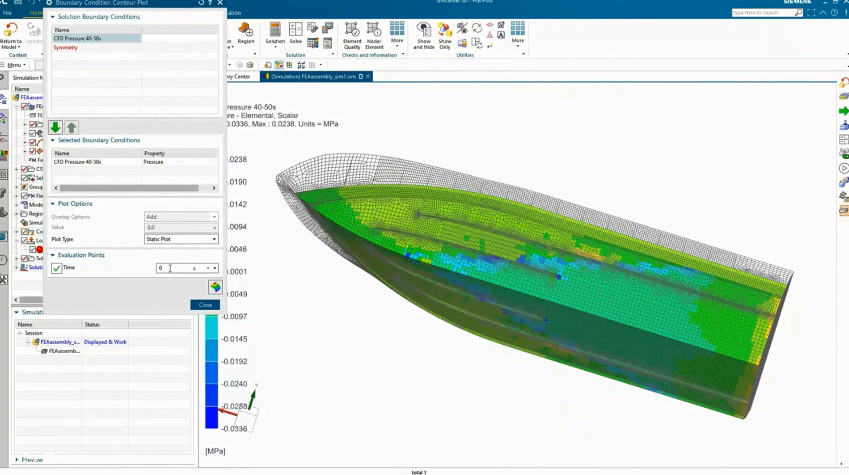Click the text annotation 'A' icon in Utilities

(501, 35)
